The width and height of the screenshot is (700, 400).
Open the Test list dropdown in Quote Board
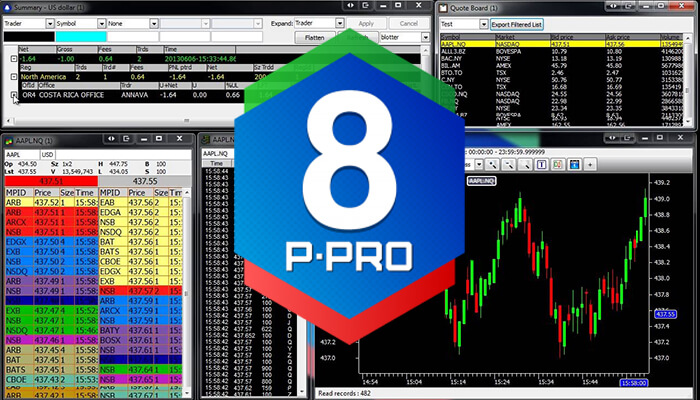tap(483, 24)
